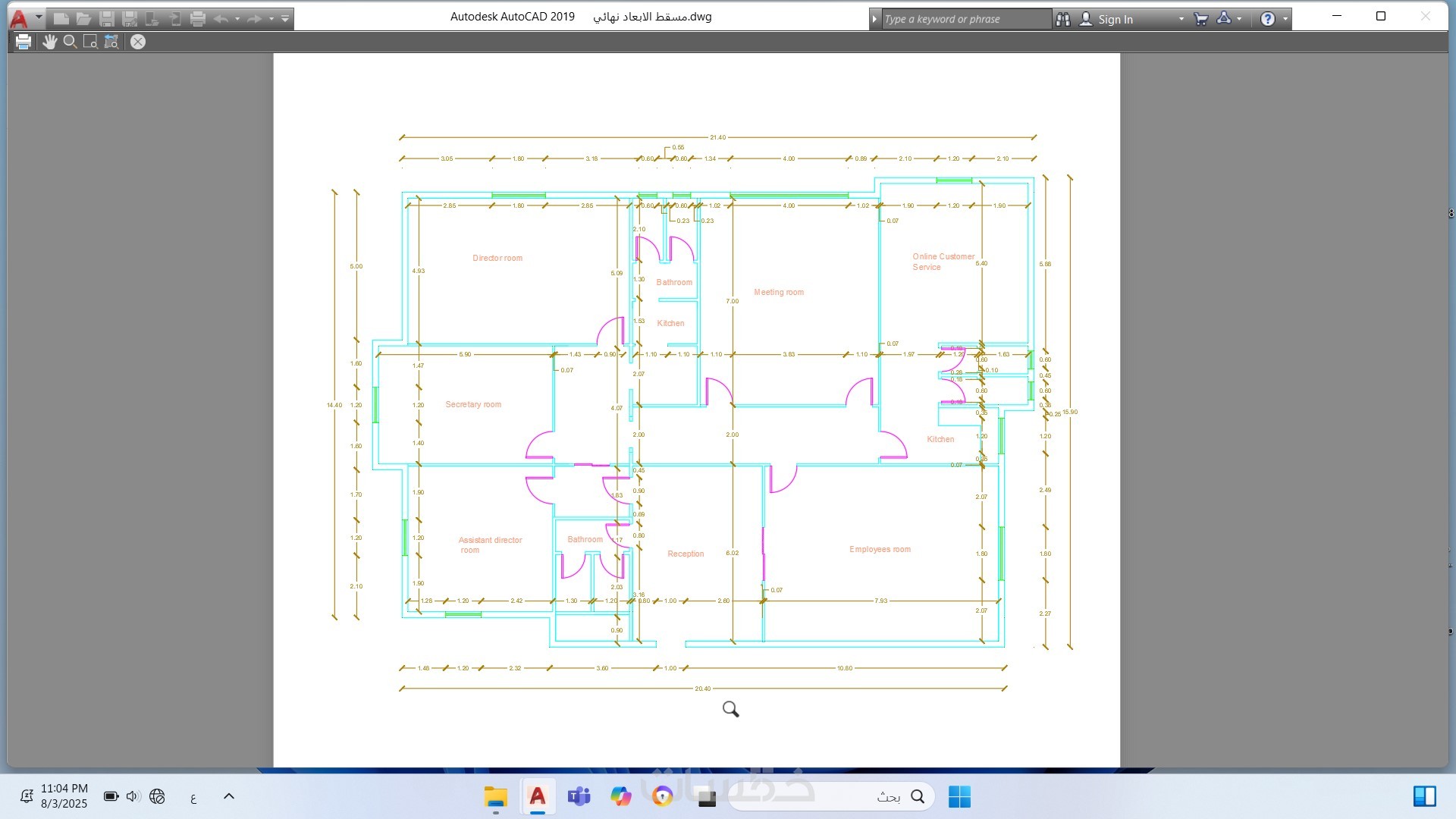
Task: Choose the Zoom Window tool
Action: click(90, 42)
